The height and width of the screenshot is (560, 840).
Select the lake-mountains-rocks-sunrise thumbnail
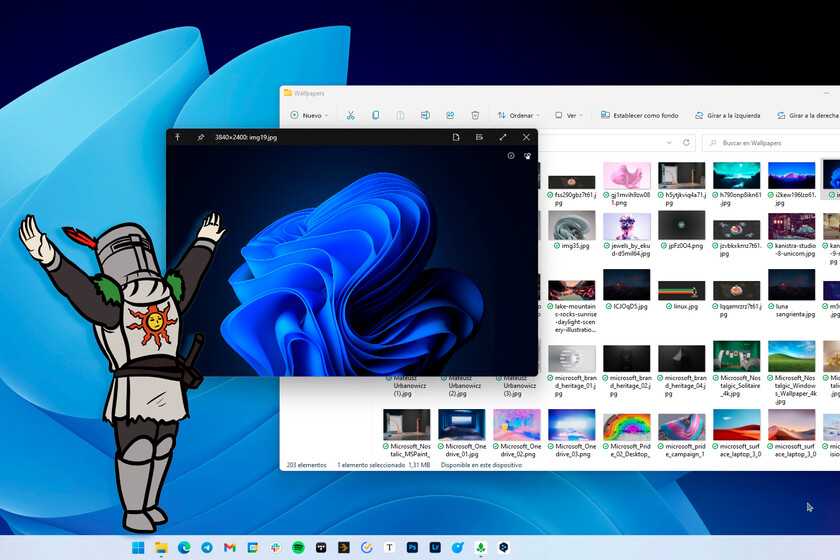click(x=572, y=290)
